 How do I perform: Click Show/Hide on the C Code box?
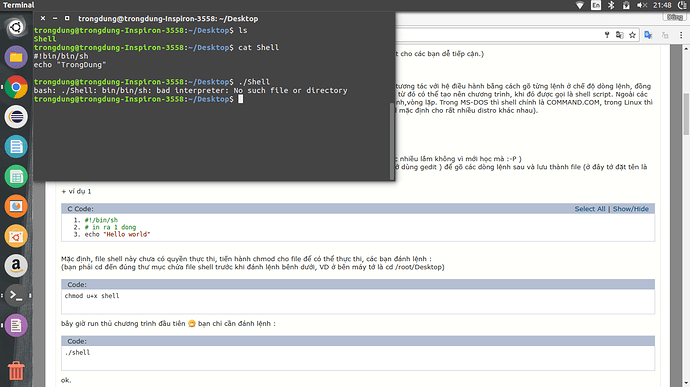631,209
